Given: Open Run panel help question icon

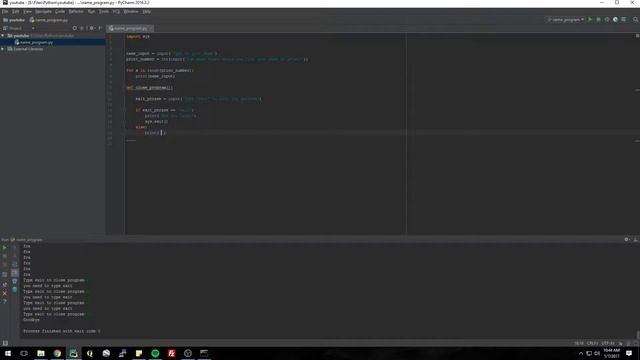Looking at the screenshot, I should [4, 302].
